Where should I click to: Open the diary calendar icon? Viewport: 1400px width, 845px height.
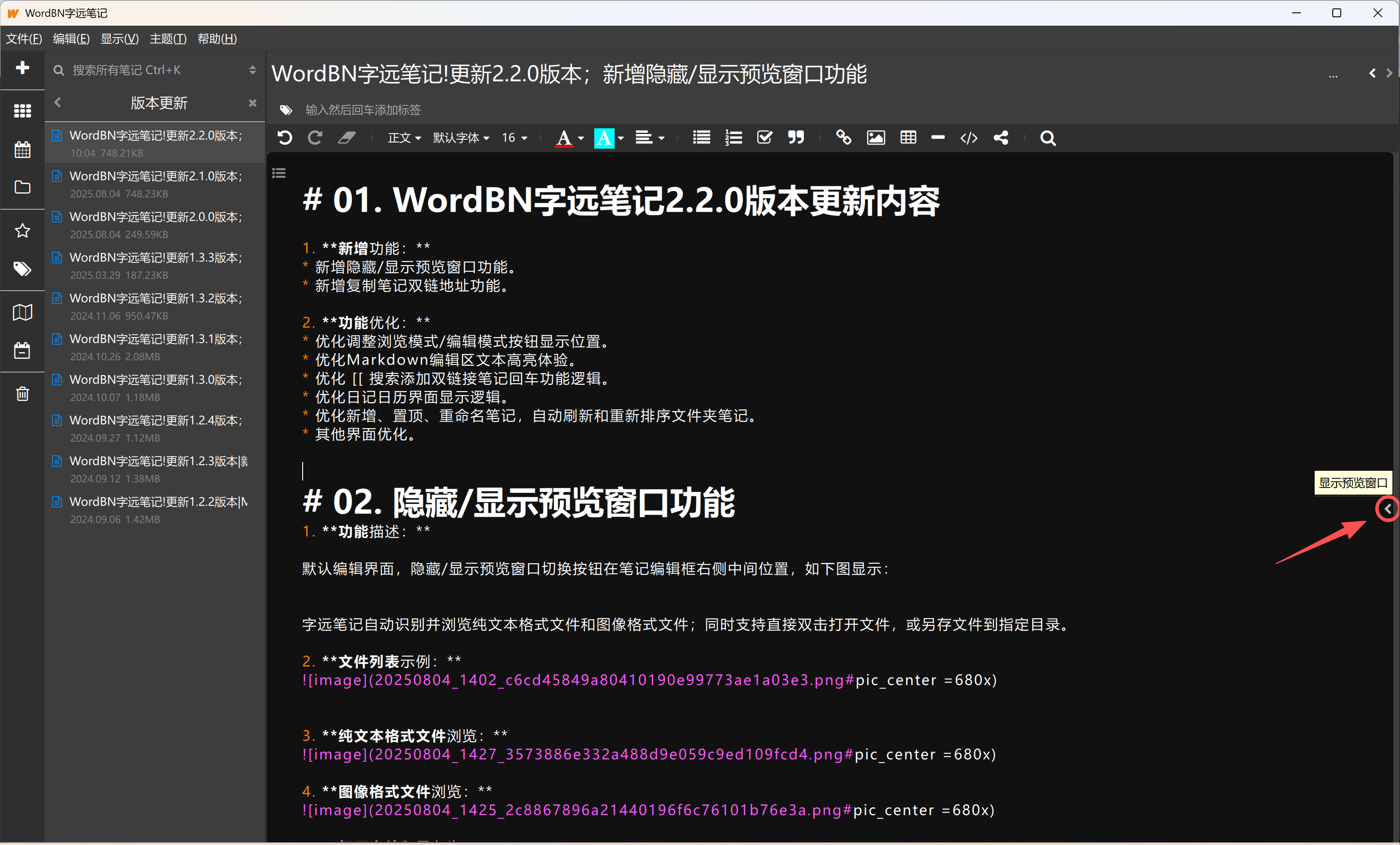click(22, 350)
